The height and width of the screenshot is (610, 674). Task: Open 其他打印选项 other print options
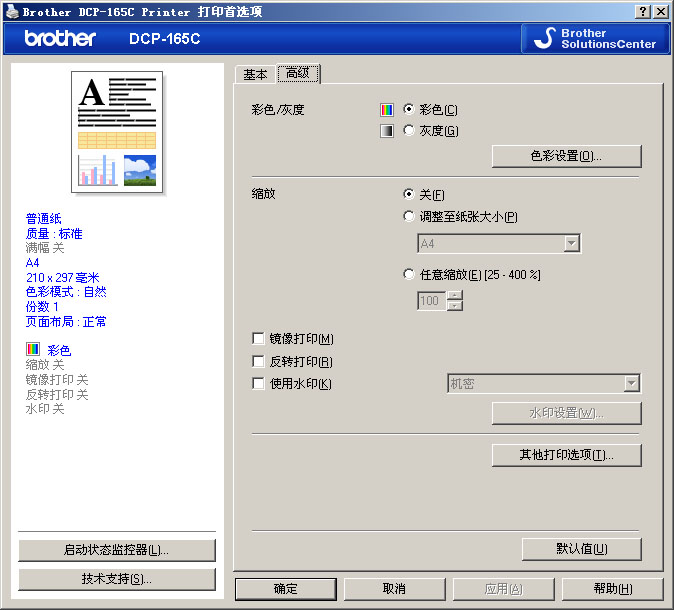click(x=566, y=455)
